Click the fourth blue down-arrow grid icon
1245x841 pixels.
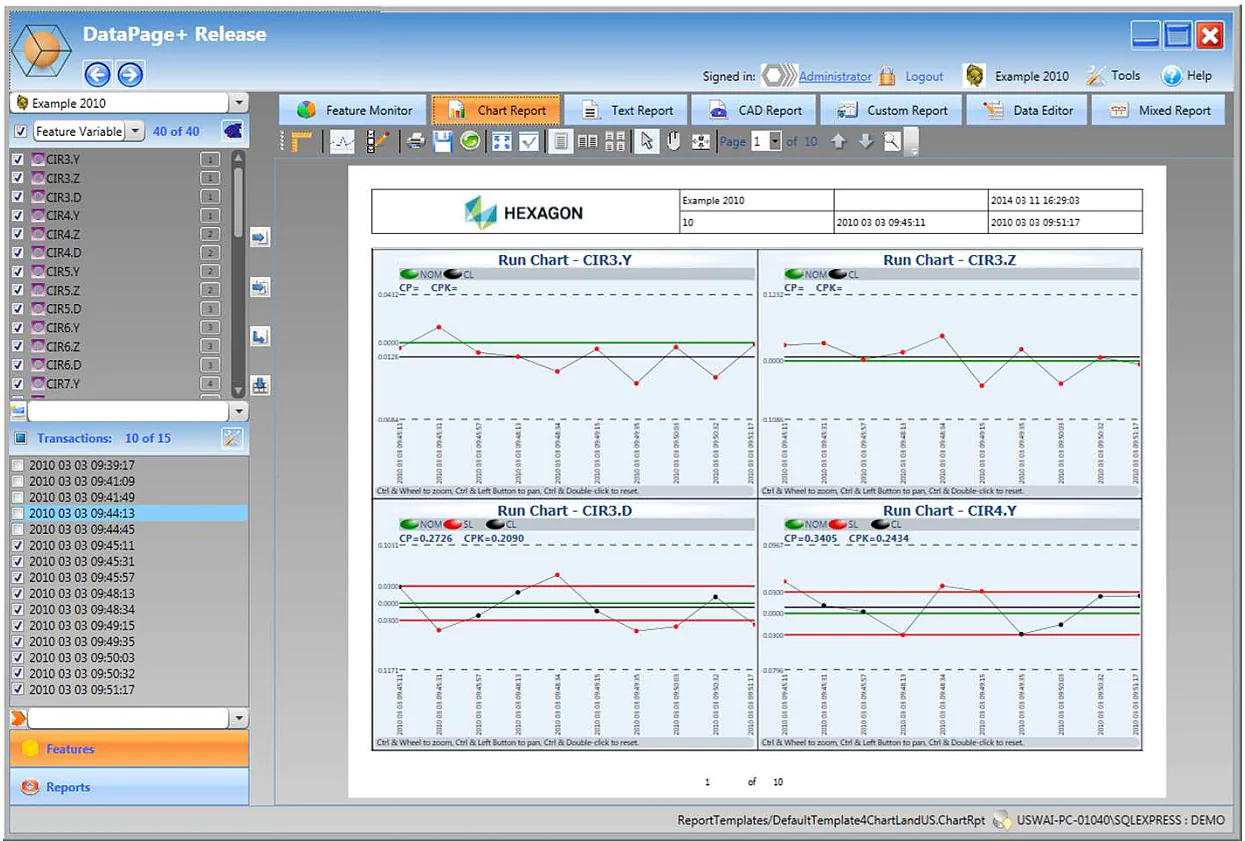[260, 385]
